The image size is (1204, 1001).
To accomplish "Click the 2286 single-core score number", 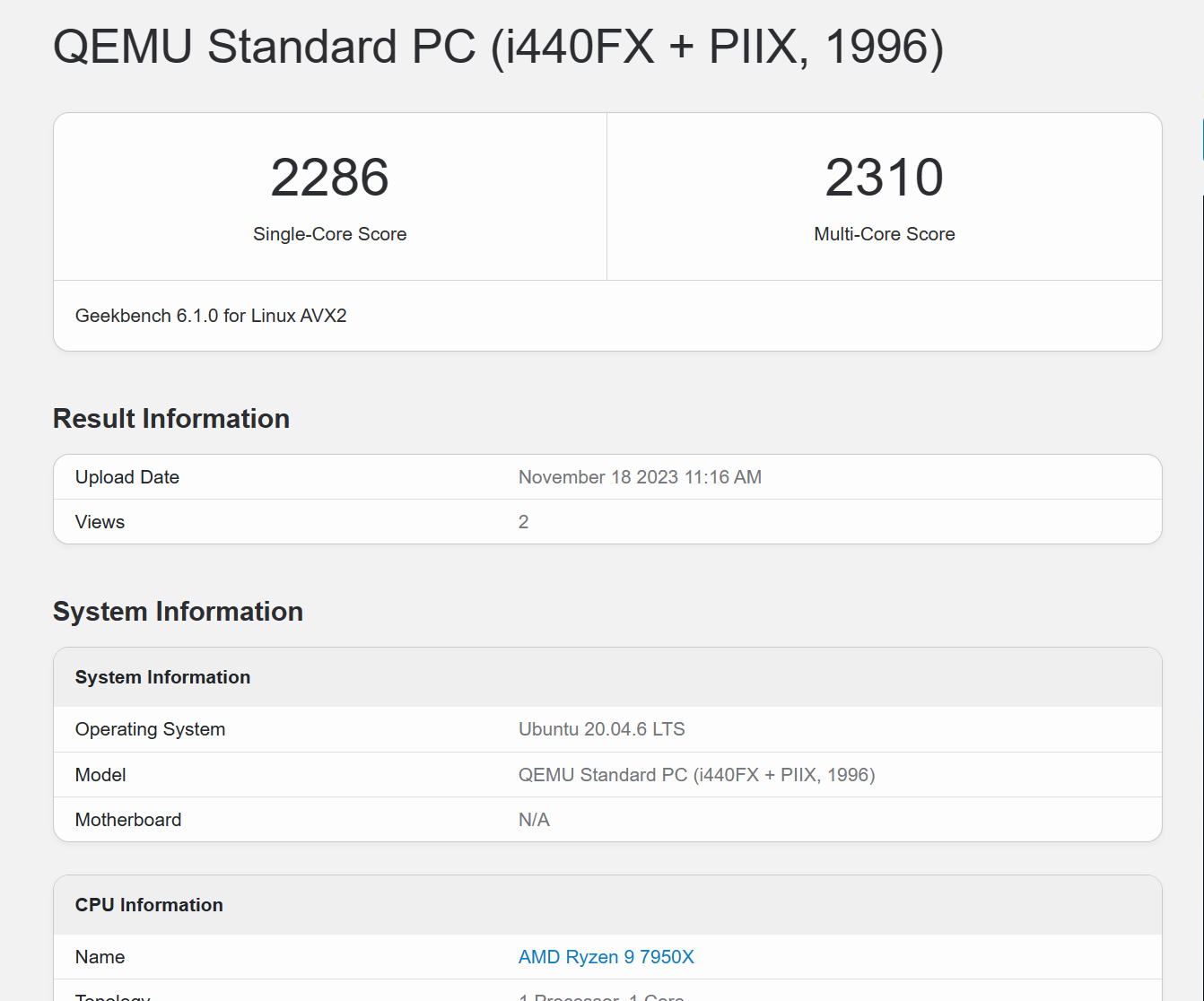I will coord(329,178).
